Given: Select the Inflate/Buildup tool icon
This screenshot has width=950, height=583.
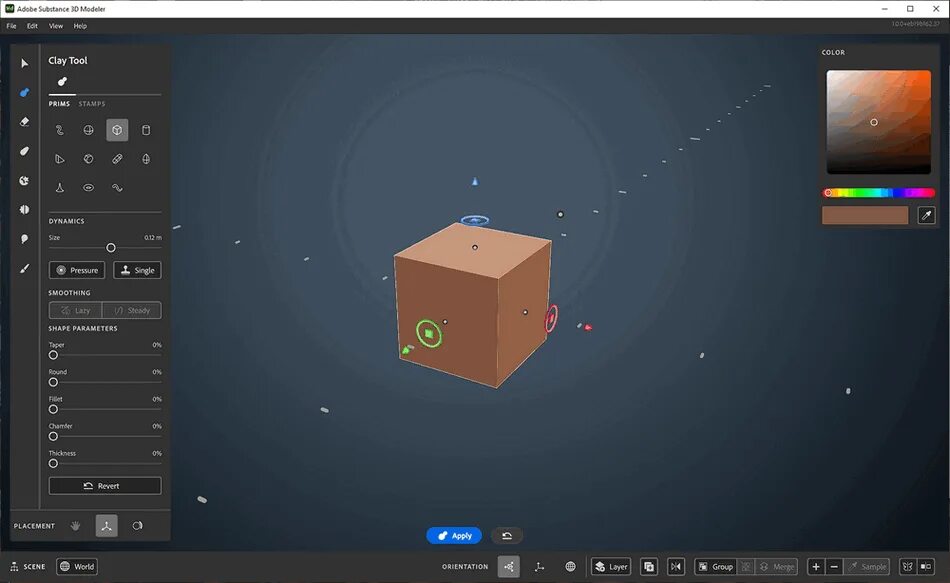Looking at the screenshot, I should [24, 239].
